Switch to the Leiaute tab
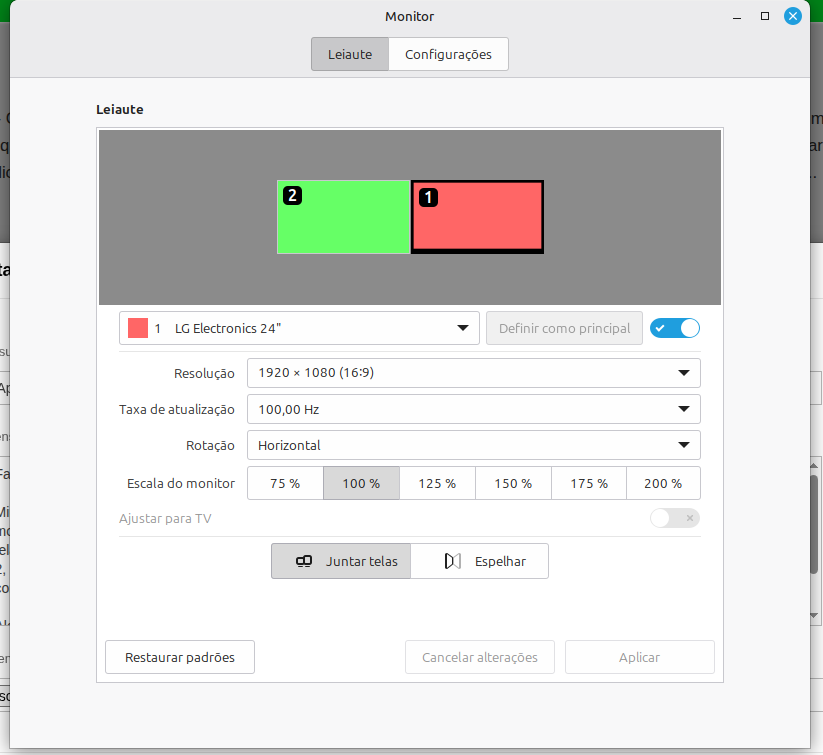Viewport: 823px width, 755px height. 350,55
